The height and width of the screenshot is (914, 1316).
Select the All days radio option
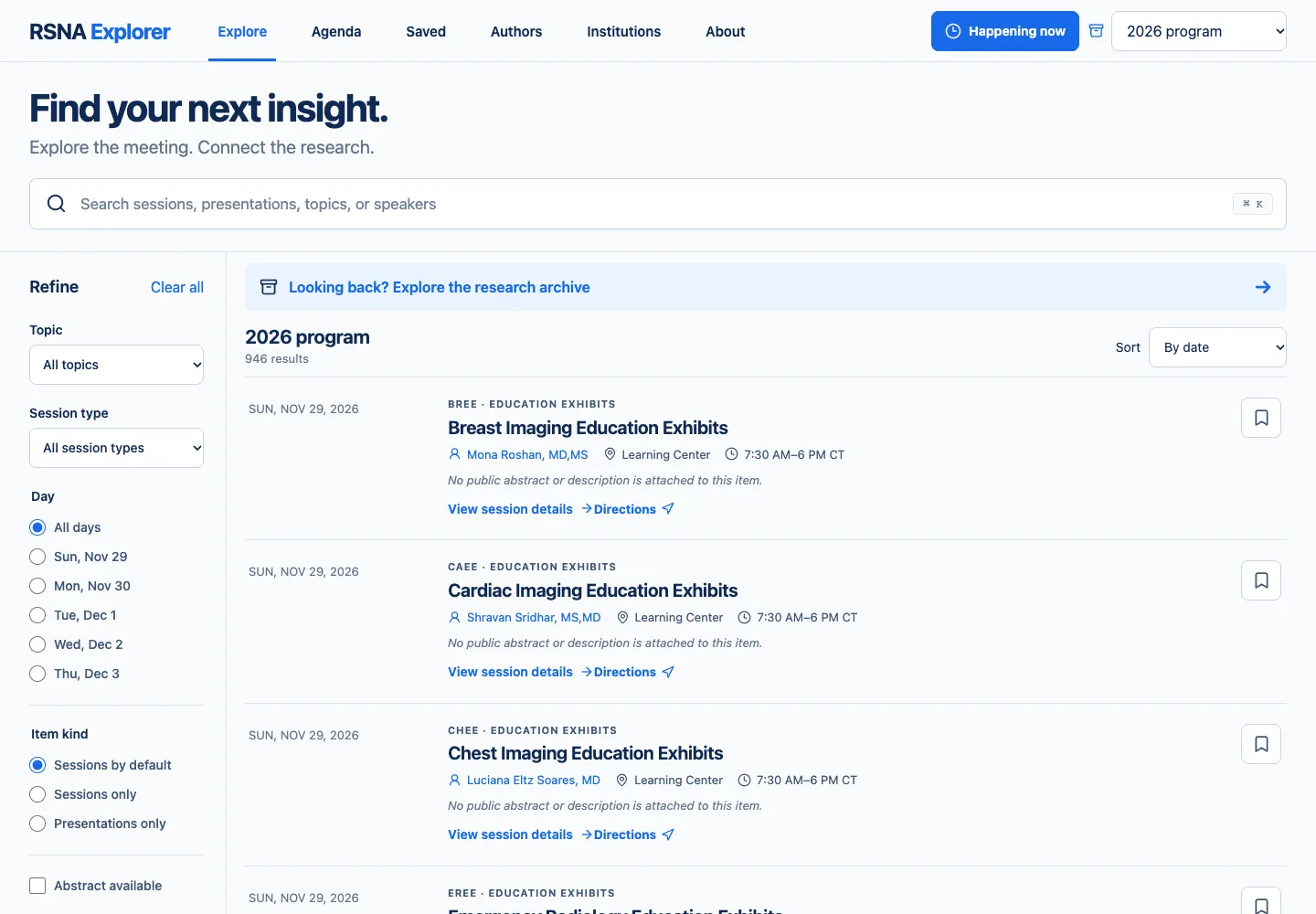pos(37,527)
